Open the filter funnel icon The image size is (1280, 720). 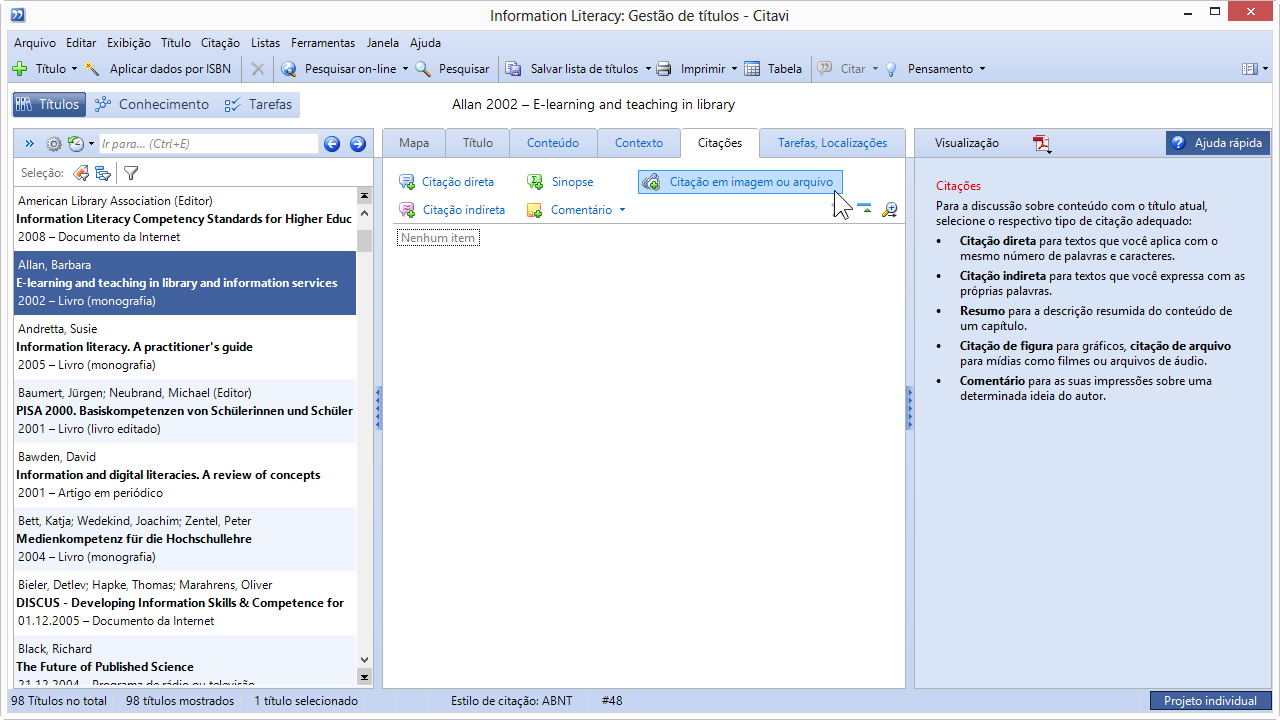[130, 173]
